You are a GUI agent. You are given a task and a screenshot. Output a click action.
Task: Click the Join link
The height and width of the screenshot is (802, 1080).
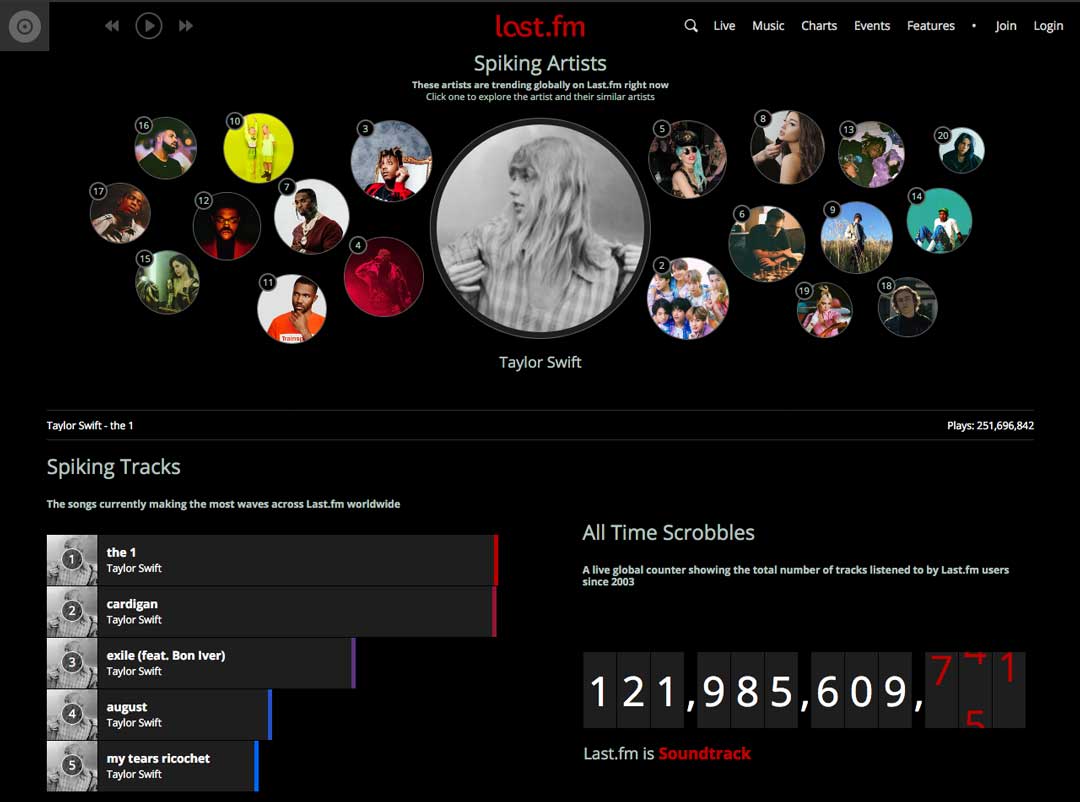[1006, 25]
